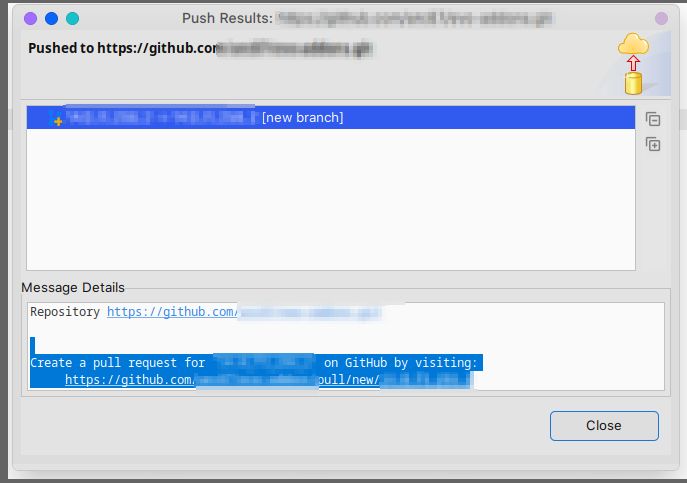Screen dimensions: 687x483
Task: Expand all entries in push results
Action: coord(653,144)
